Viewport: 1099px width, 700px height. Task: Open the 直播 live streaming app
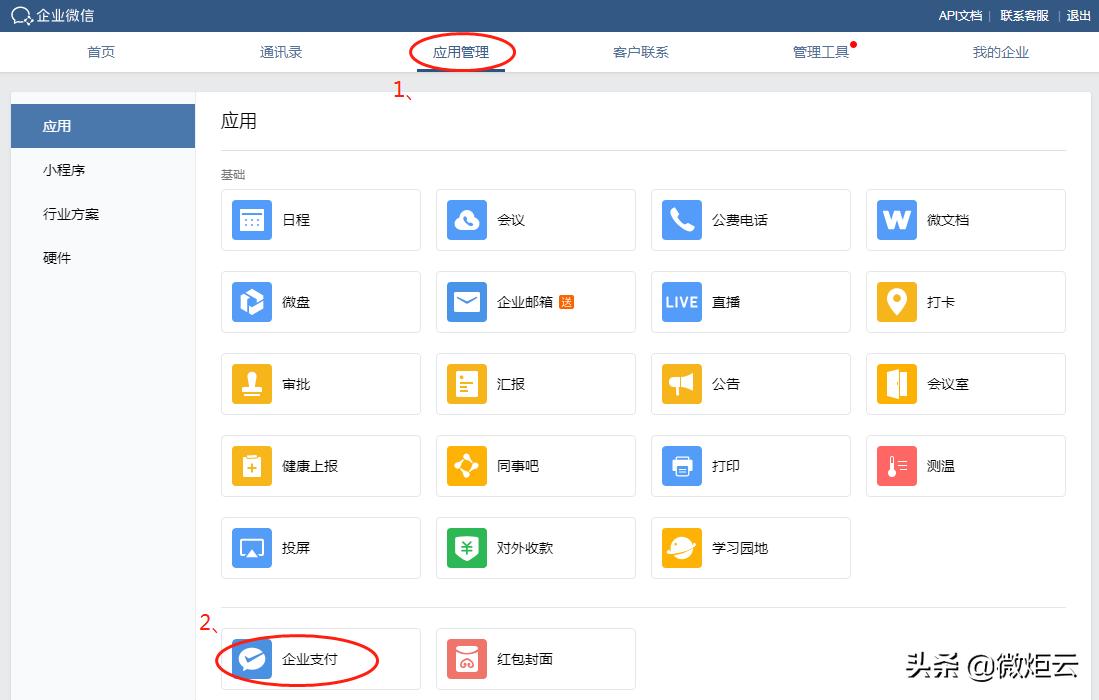click(750, 302)
